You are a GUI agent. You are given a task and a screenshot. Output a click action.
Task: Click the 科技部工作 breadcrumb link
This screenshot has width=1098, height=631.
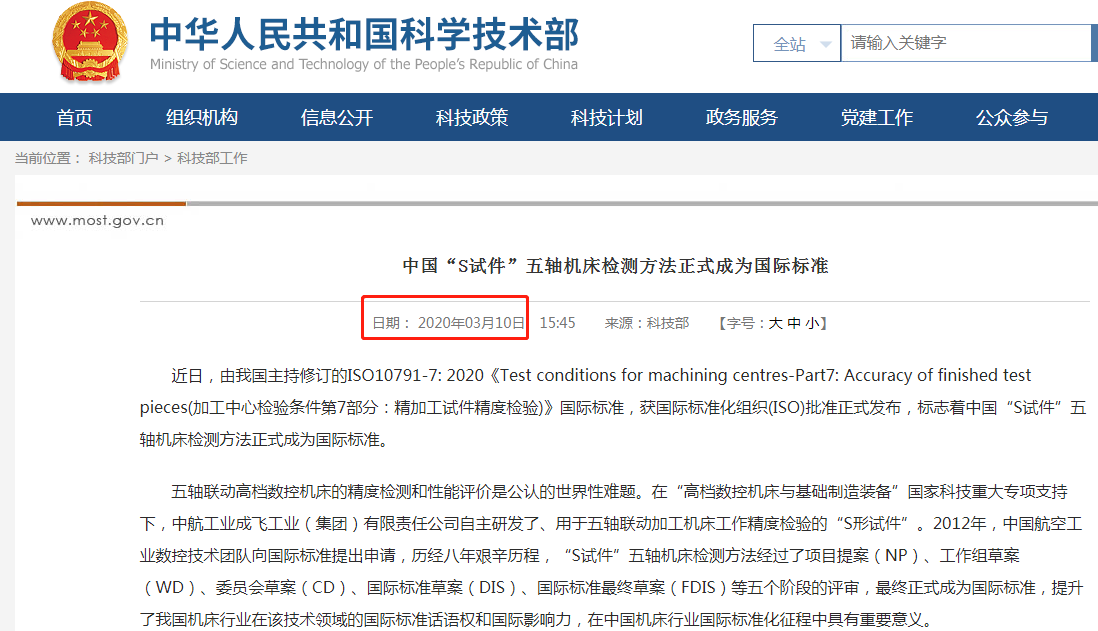coord(212,158)
